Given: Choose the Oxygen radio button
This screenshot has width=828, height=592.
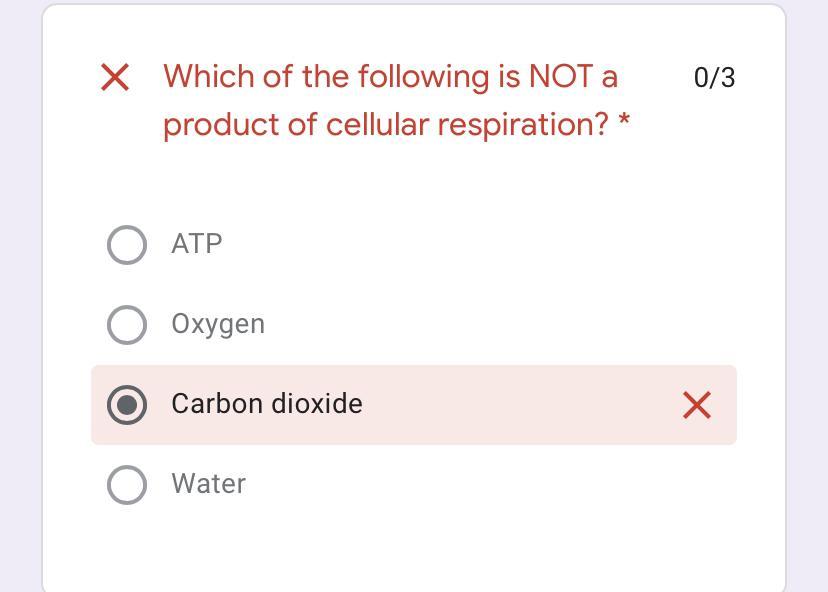Looking at the screenshot, I should [127, 325].
